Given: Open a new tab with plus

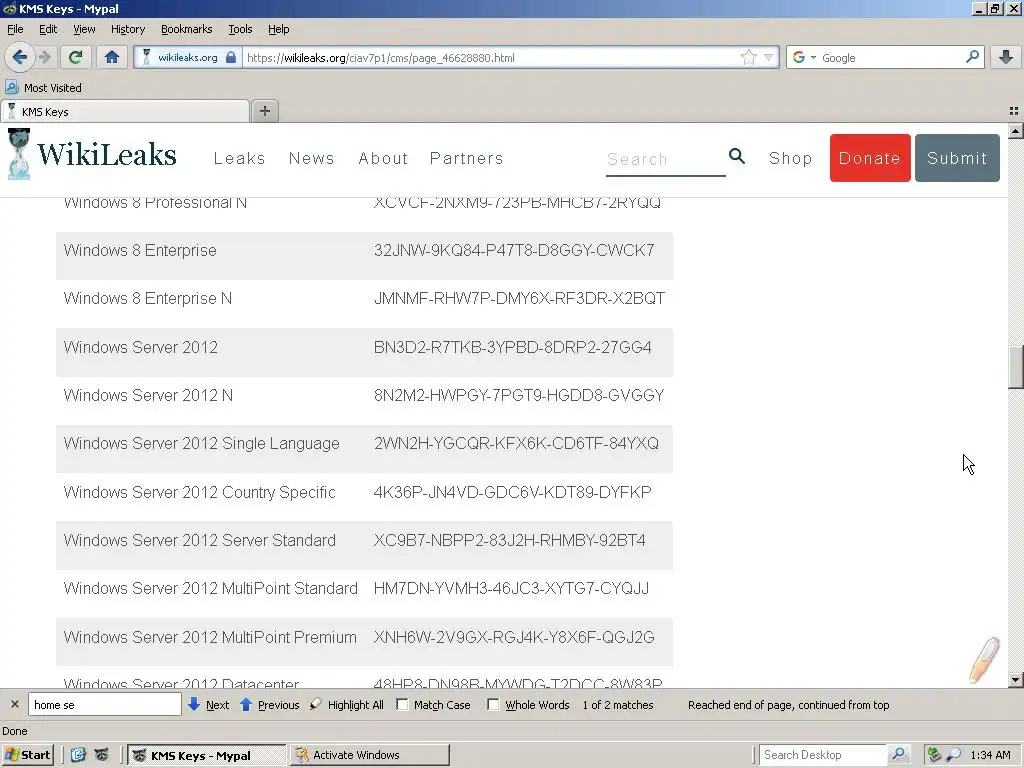Looking at the screenshot, I should coord(264,111).
